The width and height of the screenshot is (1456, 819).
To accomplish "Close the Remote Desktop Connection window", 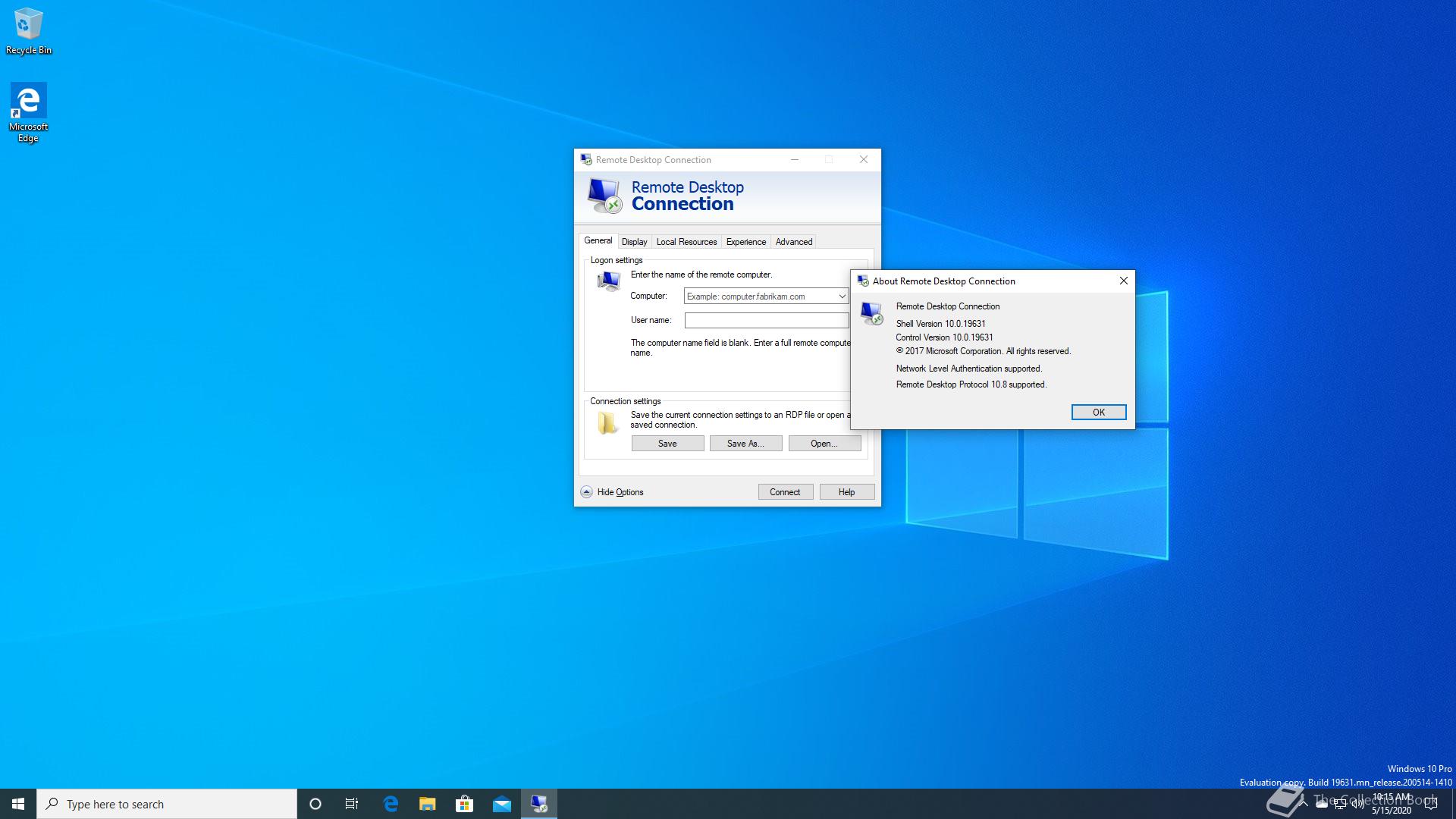I will (x=864, y=159).
